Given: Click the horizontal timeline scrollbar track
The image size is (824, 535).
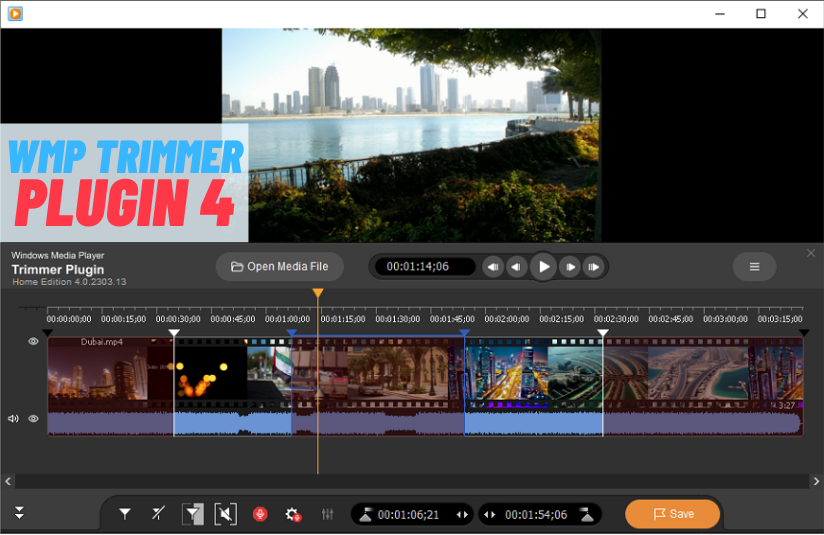Looking at the screenshot, I should click(411, 481).
